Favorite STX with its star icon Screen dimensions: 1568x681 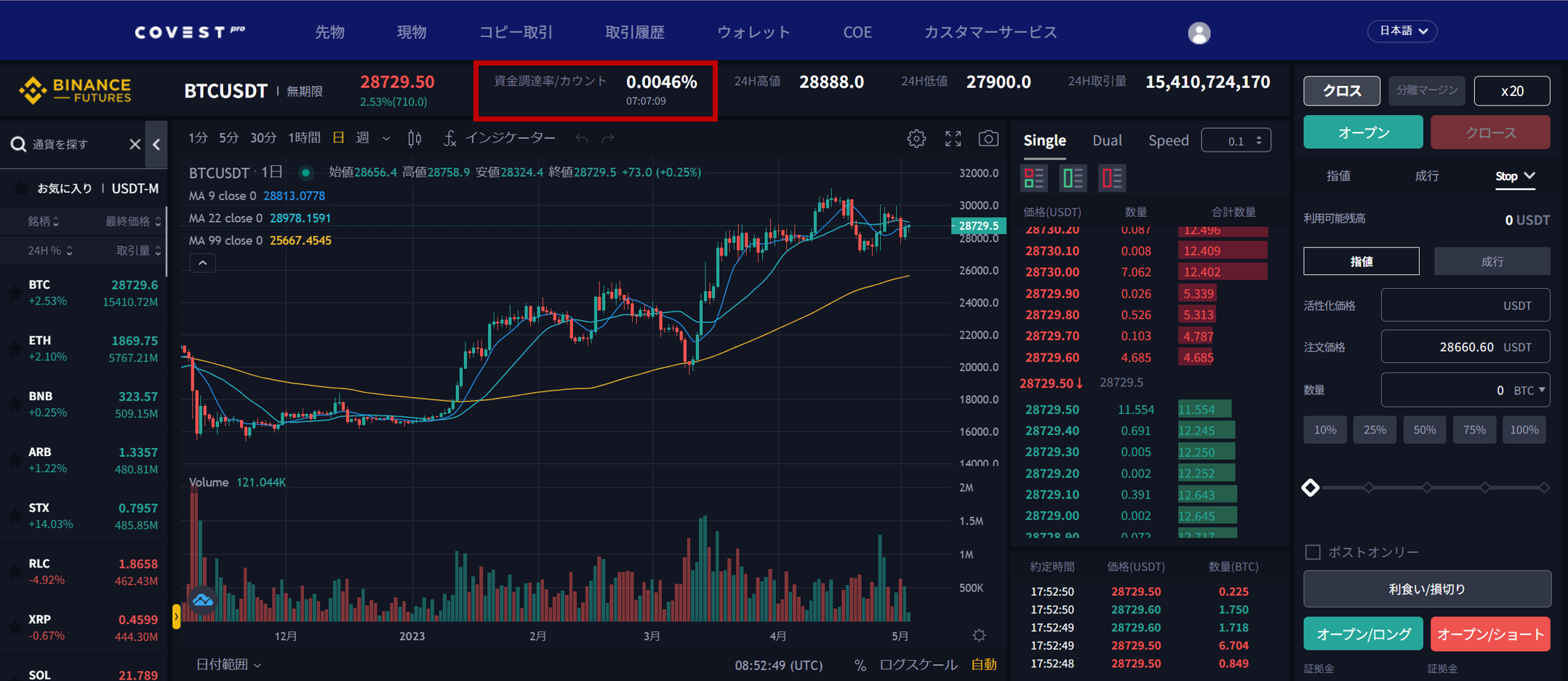click(x=14, y=516)
